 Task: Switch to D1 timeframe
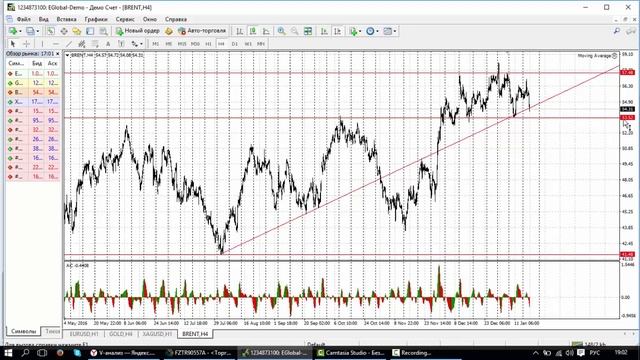pos(235,44)
